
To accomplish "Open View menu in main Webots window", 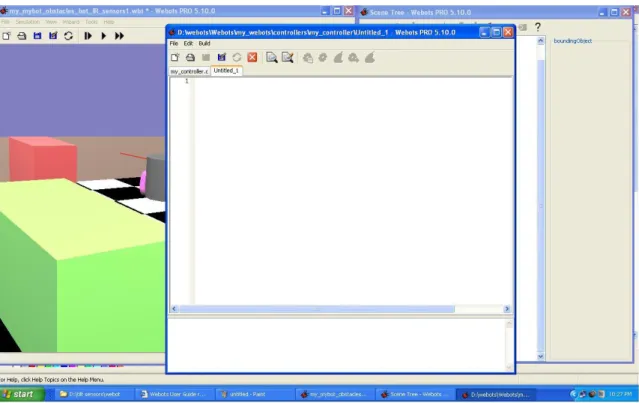I will pos(51,22).
